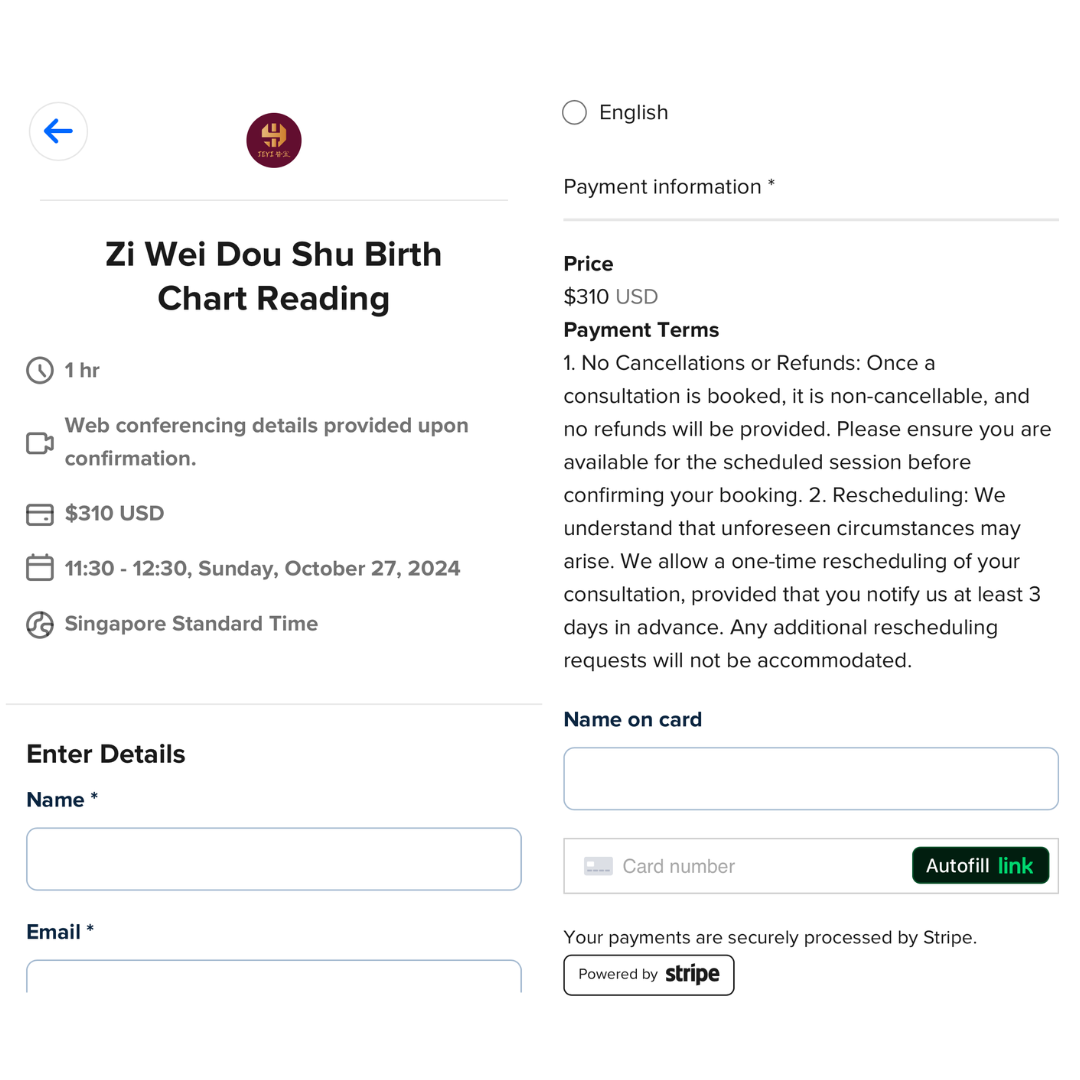Screen dimensions: 1080x1080
Task: Click the globe time zone icon
Action: [x=40, y=624]
